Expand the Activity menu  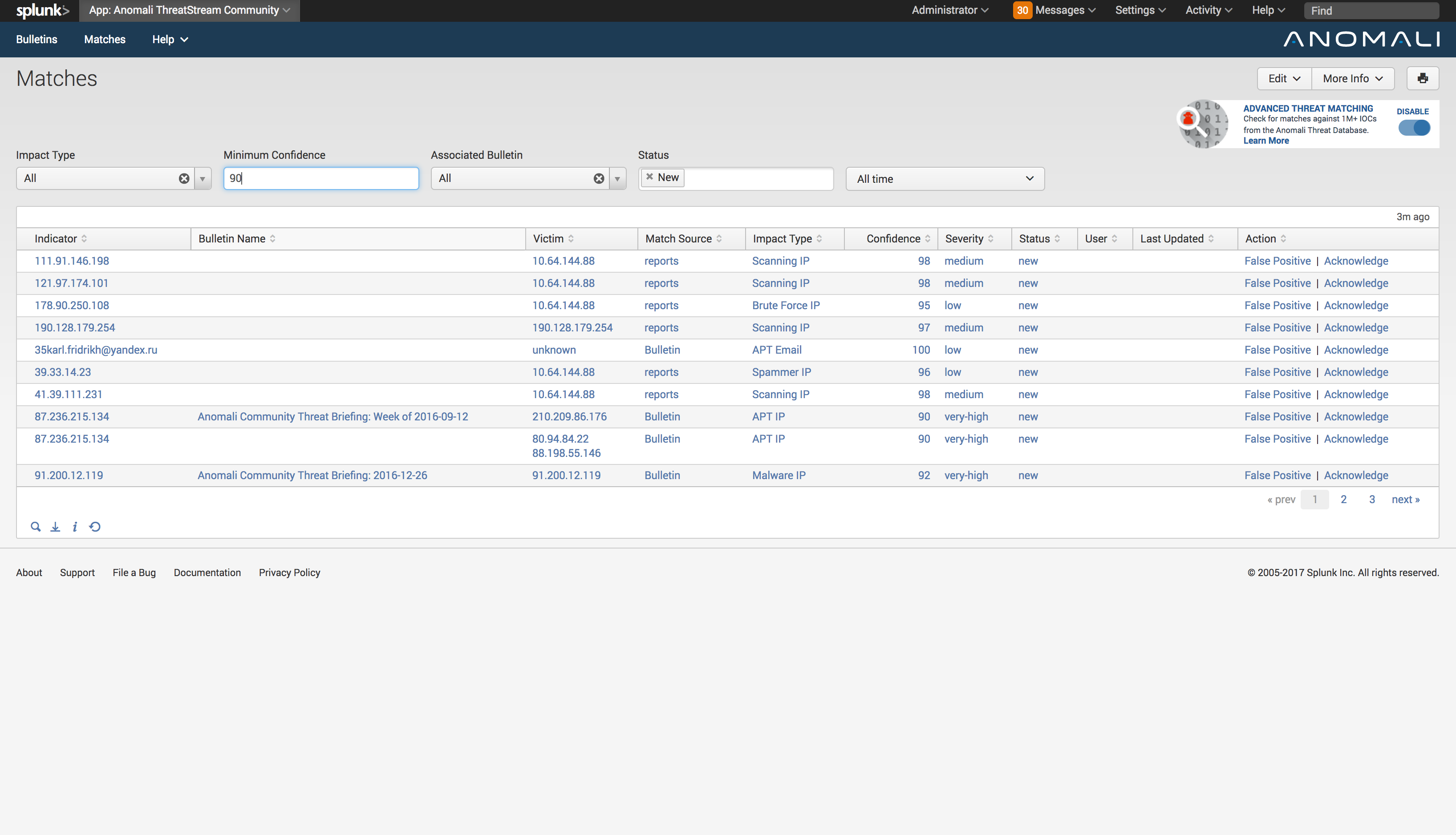[1209, 10]
